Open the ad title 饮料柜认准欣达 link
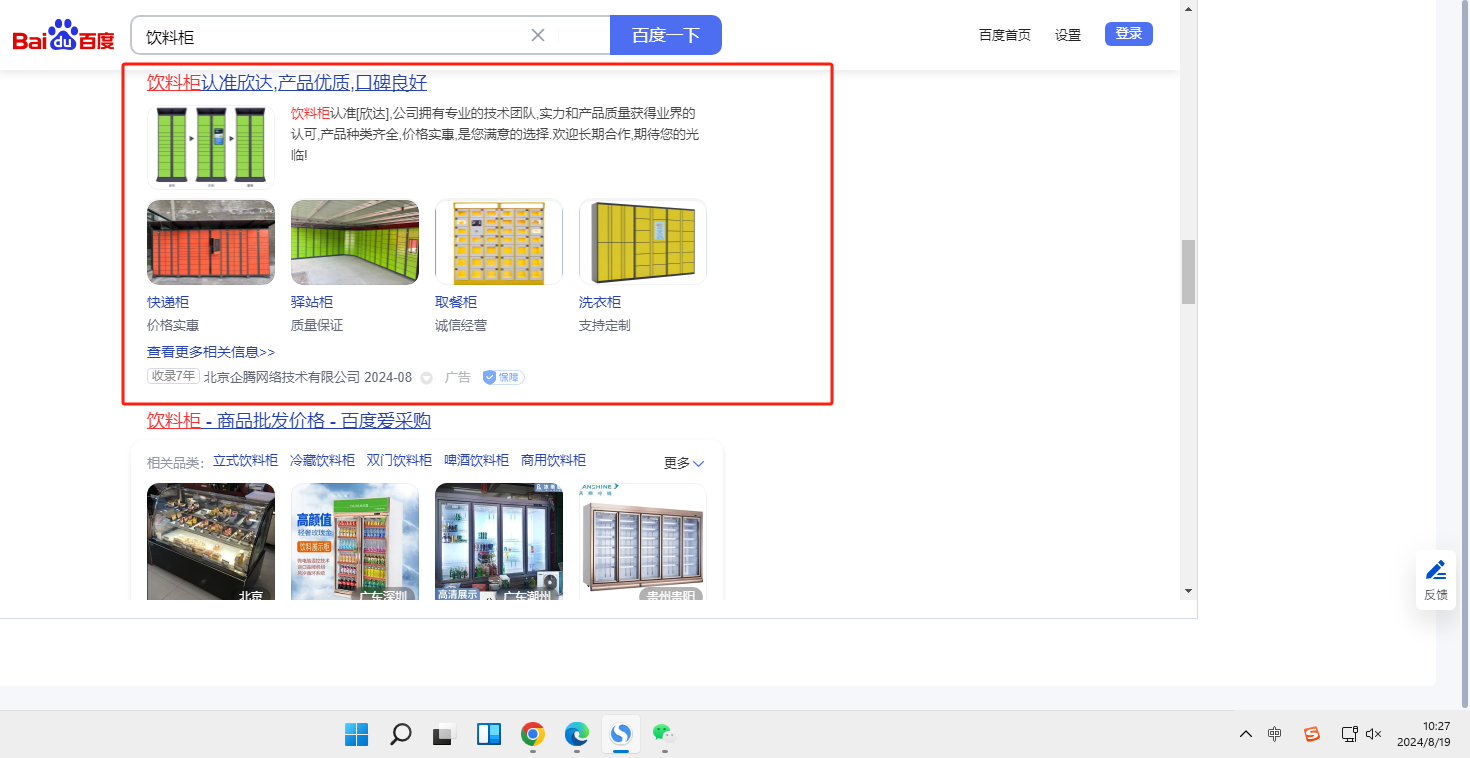 coord(287,83)
